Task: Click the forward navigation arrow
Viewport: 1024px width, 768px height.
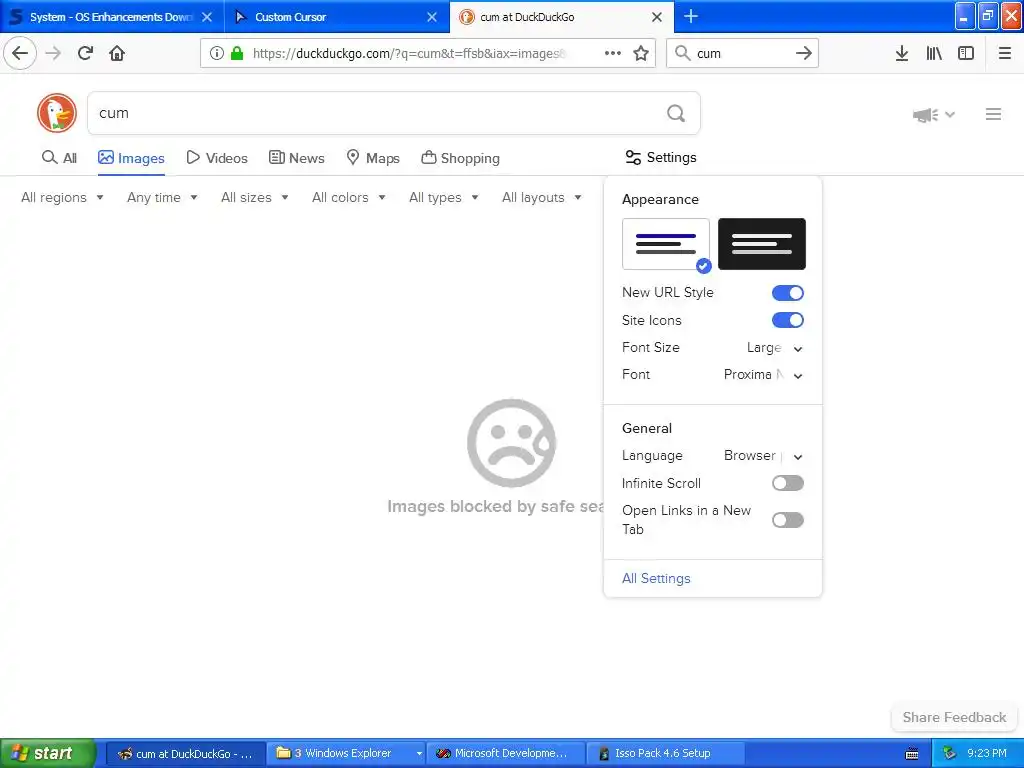Action: 53,53
